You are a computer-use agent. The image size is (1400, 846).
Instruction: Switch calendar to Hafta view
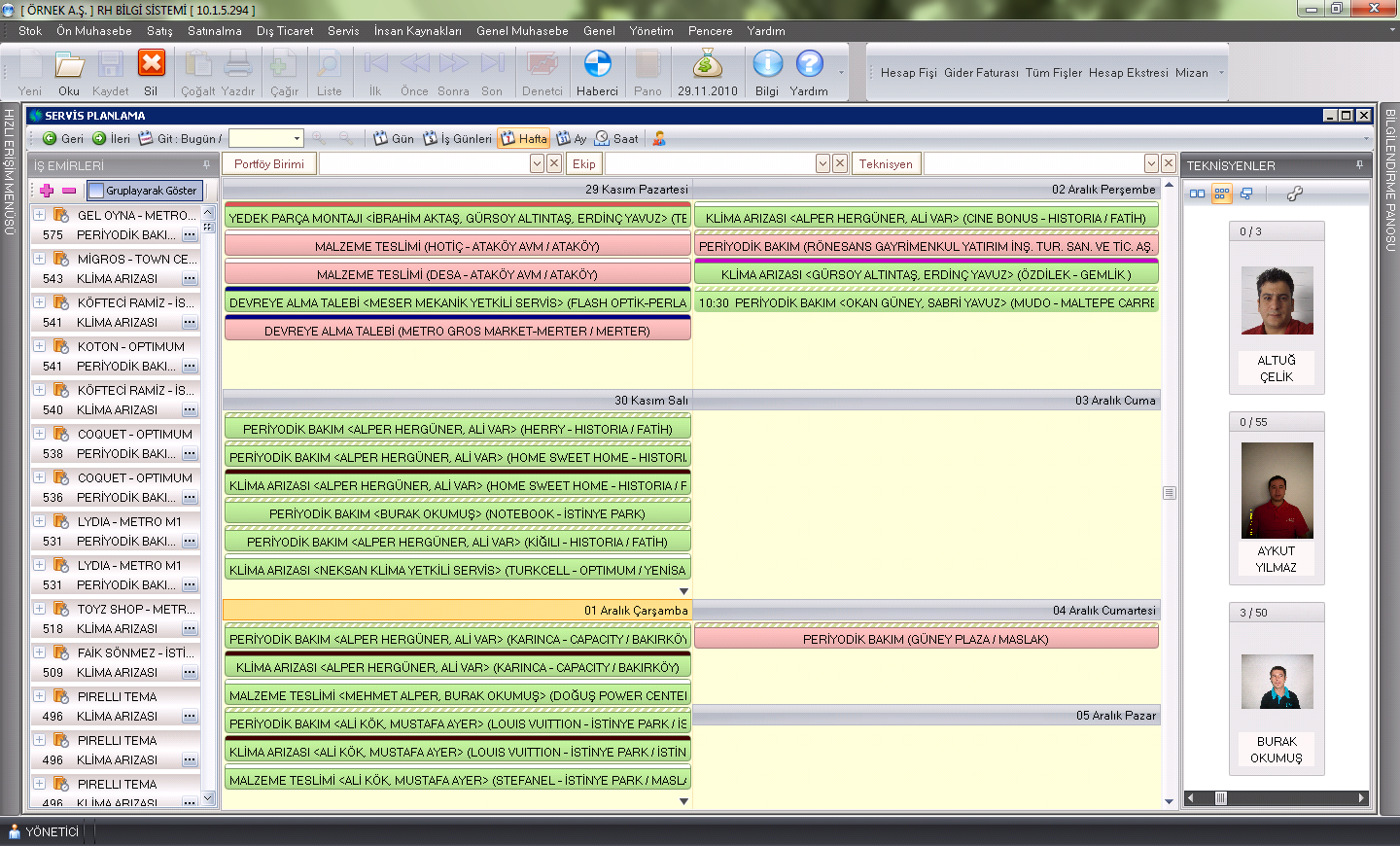(523, 139)
